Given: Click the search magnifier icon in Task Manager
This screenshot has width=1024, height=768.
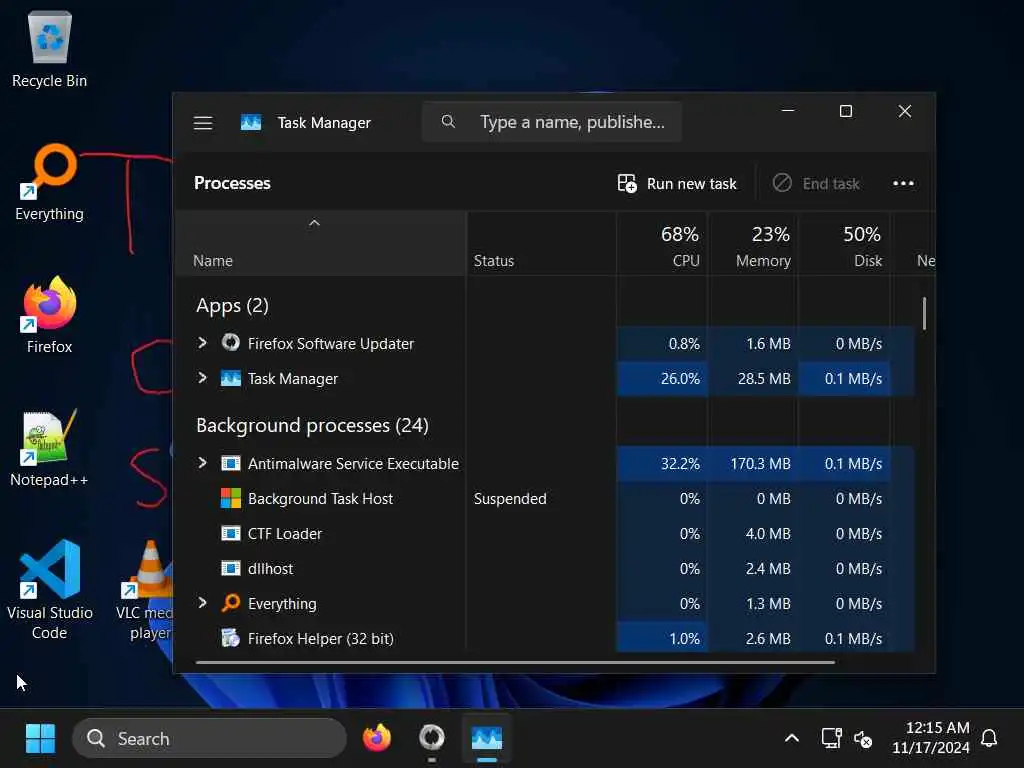Looking at the screenshot, I should tap(448, 121).
